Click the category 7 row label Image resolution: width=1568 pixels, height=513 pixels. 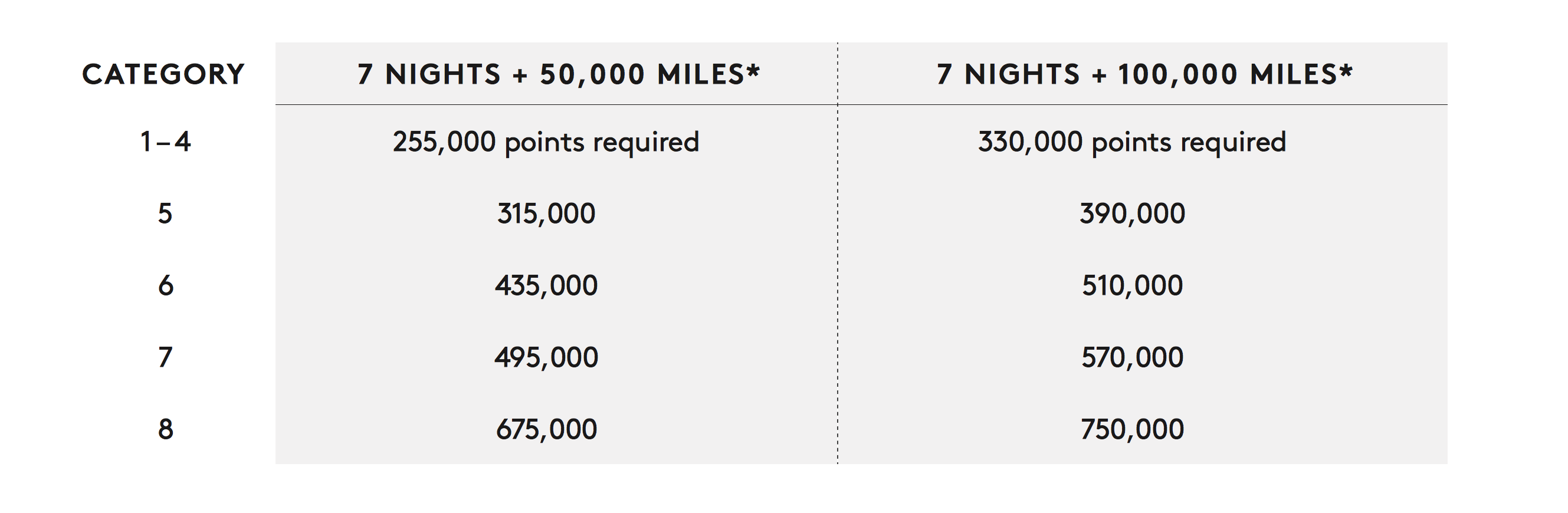tap(166, 357)
